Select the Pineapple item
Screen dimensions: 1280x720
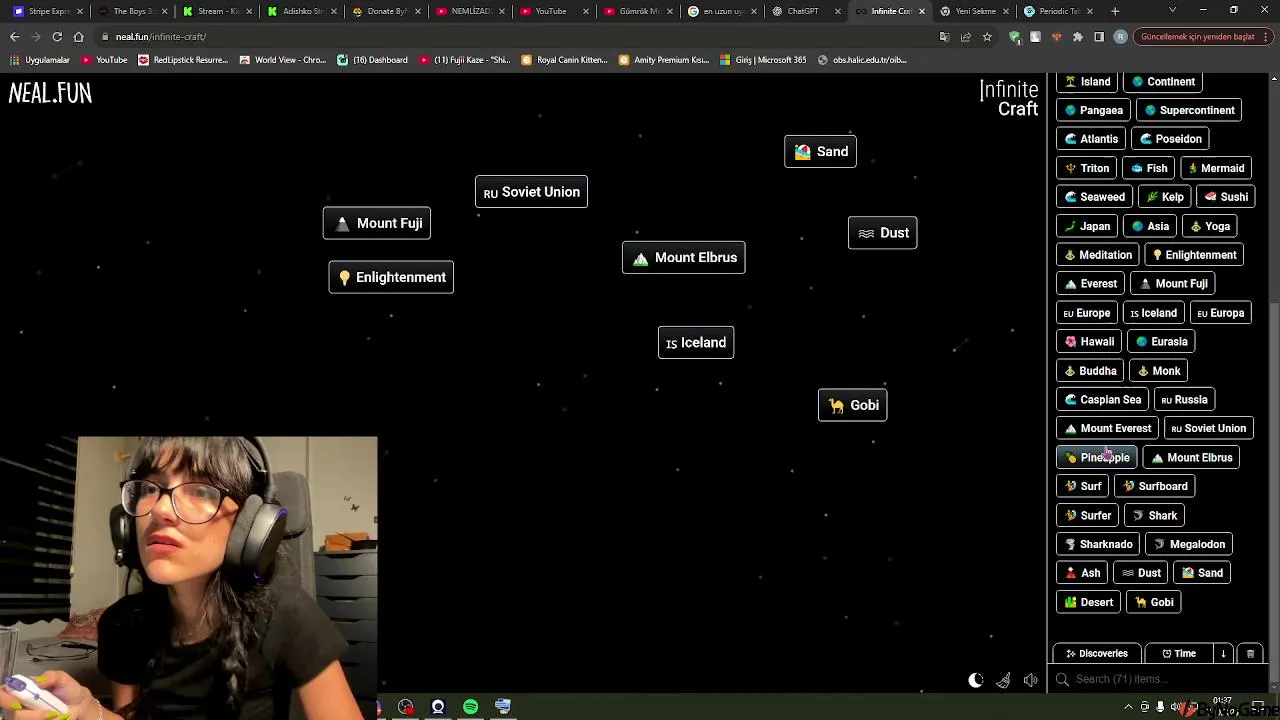pyautogui.click(x=1097, y=457)
